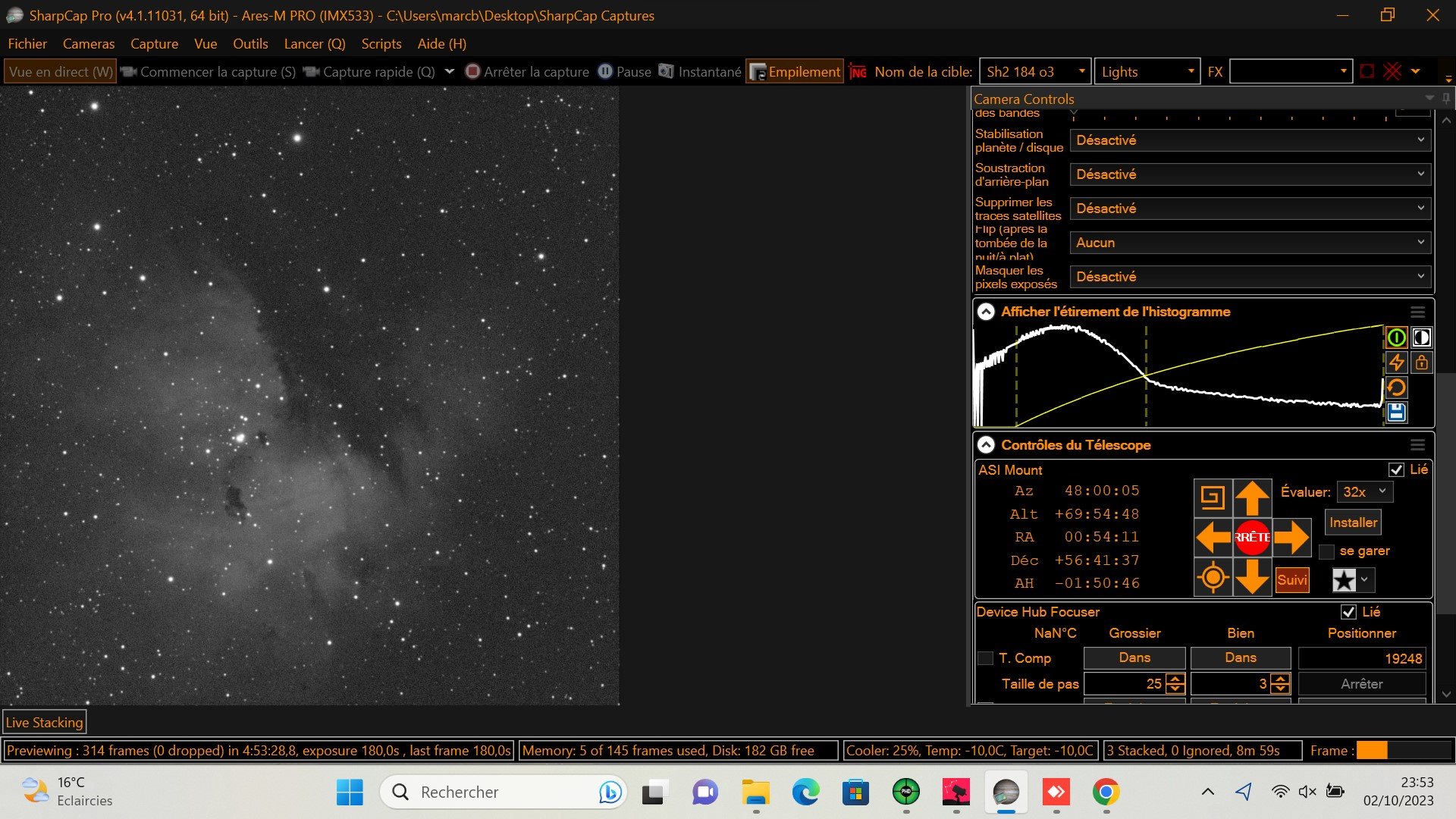
Task: Click the Pause capture button
Action: coord(625,71)
